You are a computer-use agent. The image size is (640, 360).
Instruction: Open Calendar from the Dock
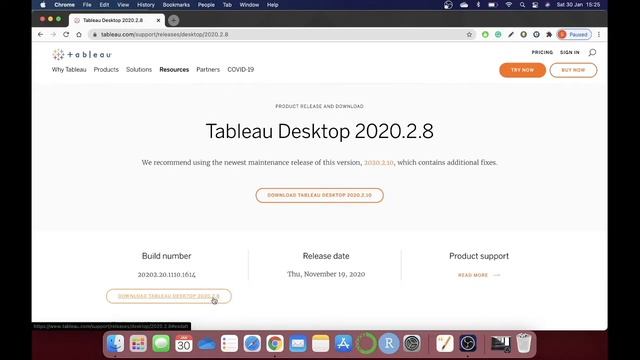184,343
